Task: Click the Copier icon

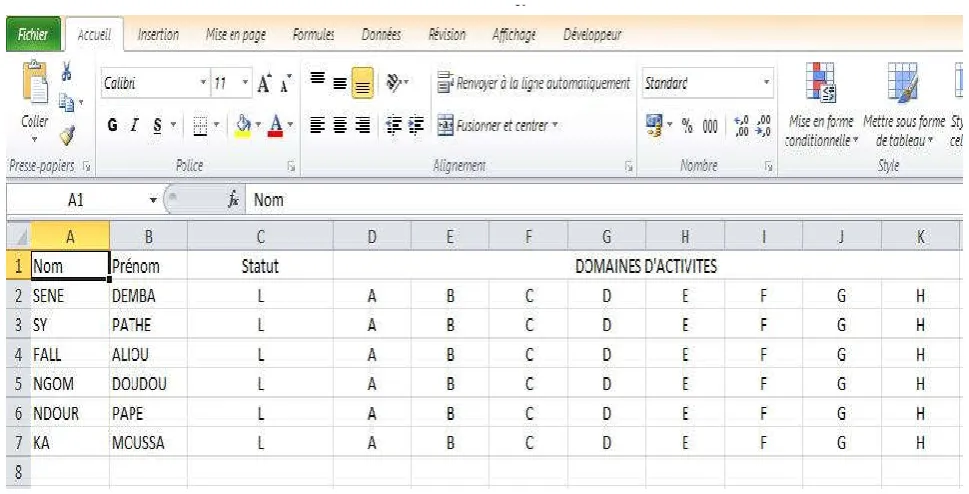Action: pos(66,101)
